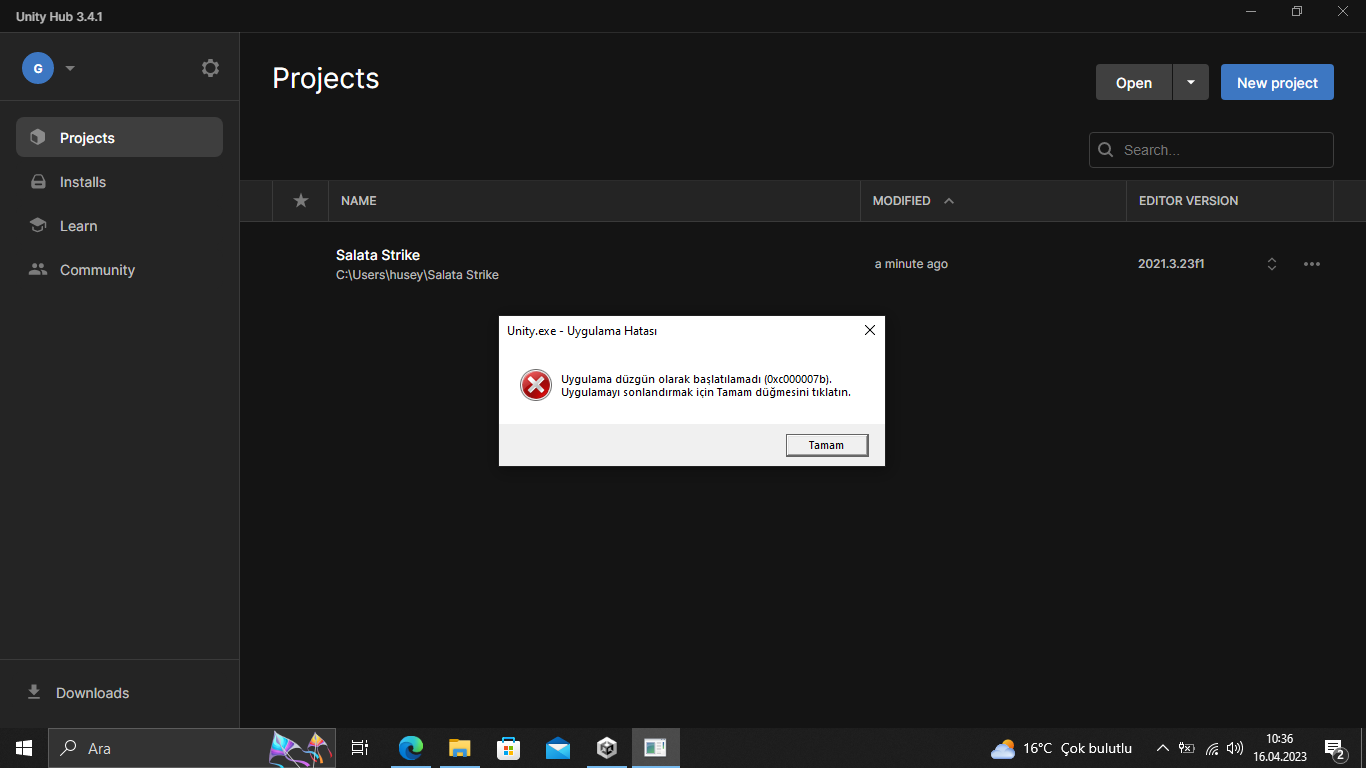Screen dimensions: 1366x768
Task: Open the Salata Strike more options menu
Action: [1312, 264]
